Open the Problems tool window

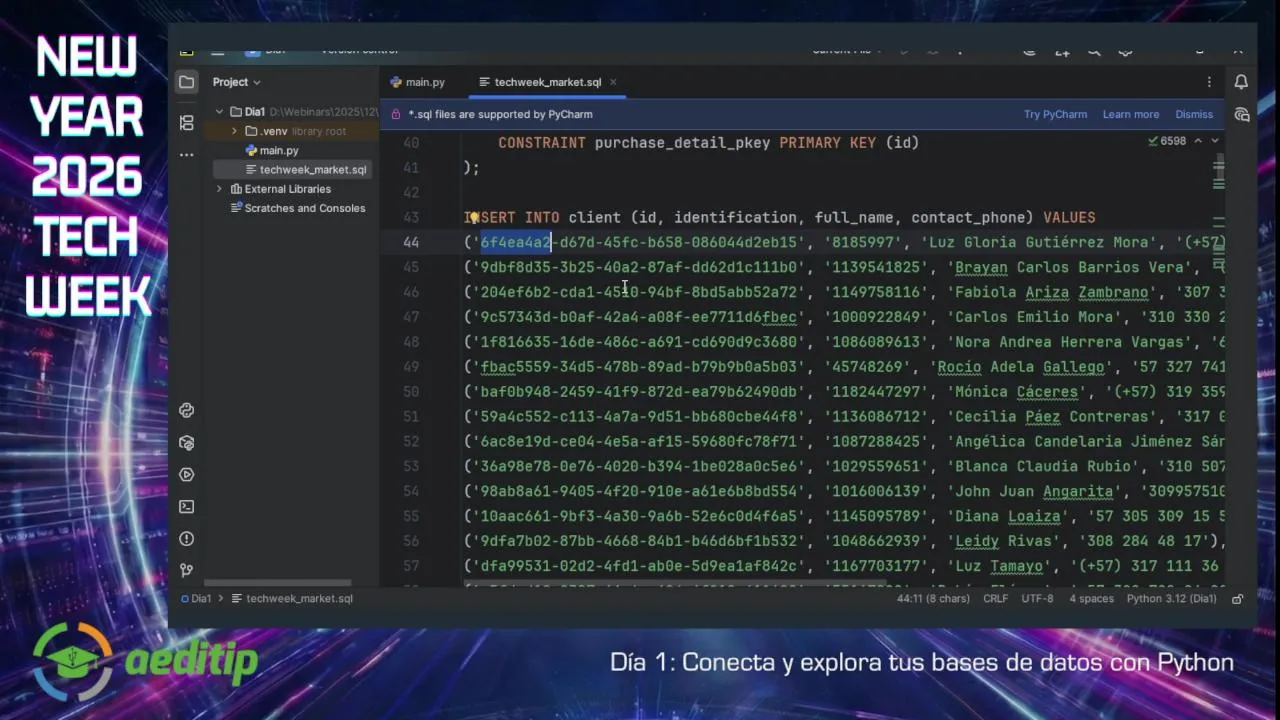tap(186, 538)
